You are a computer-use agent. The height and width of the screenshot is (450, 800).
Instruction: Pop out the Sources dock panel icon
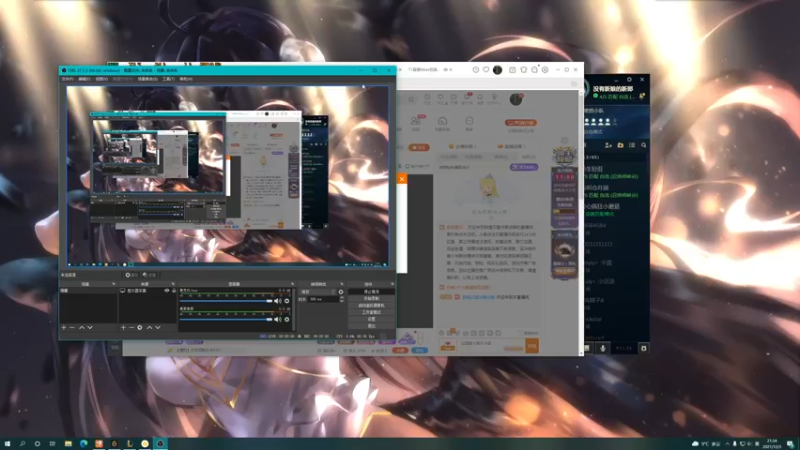[173, 284]
